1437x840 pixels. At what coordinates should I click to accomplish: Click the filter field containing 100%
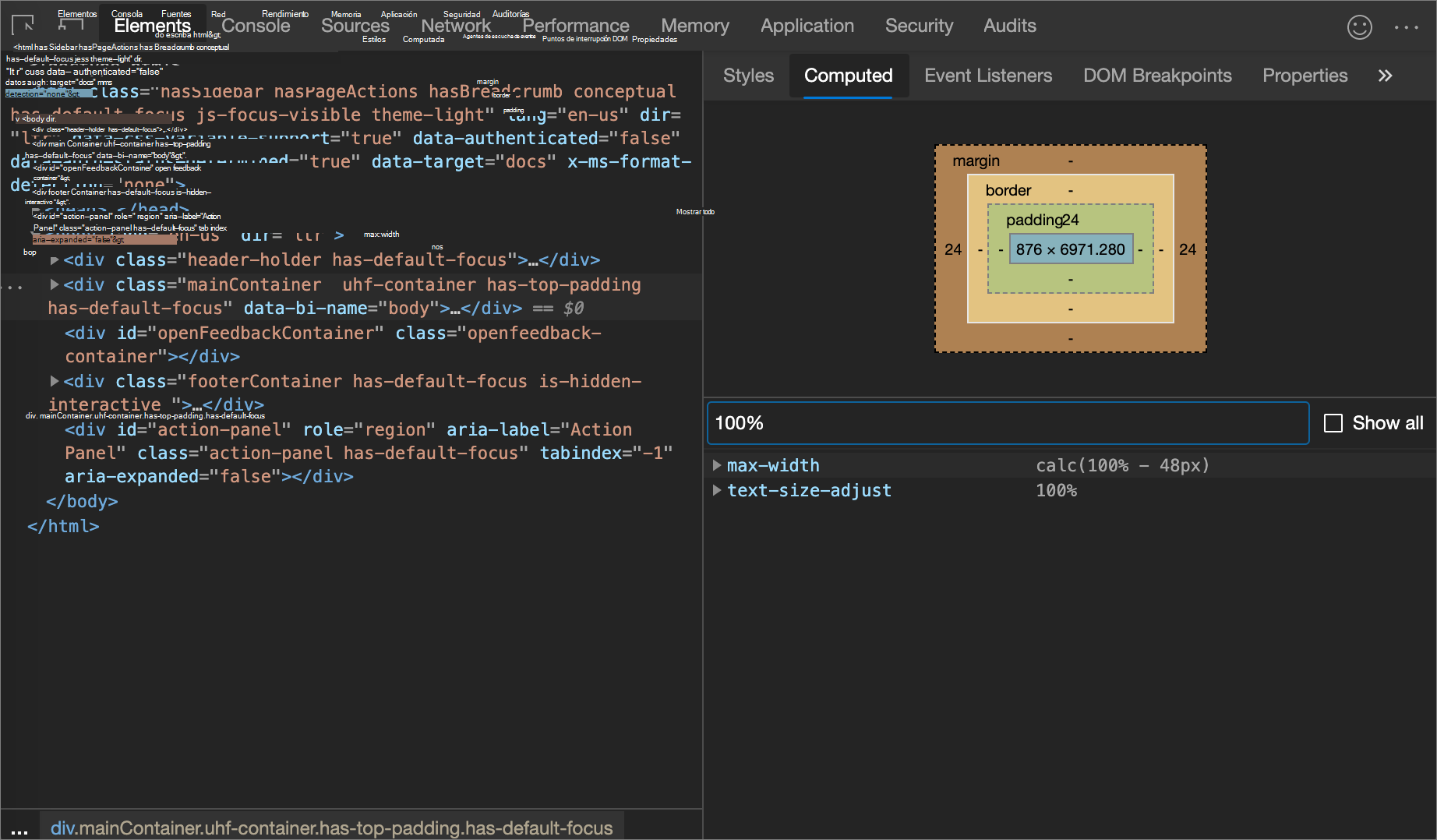[1007, 423]
